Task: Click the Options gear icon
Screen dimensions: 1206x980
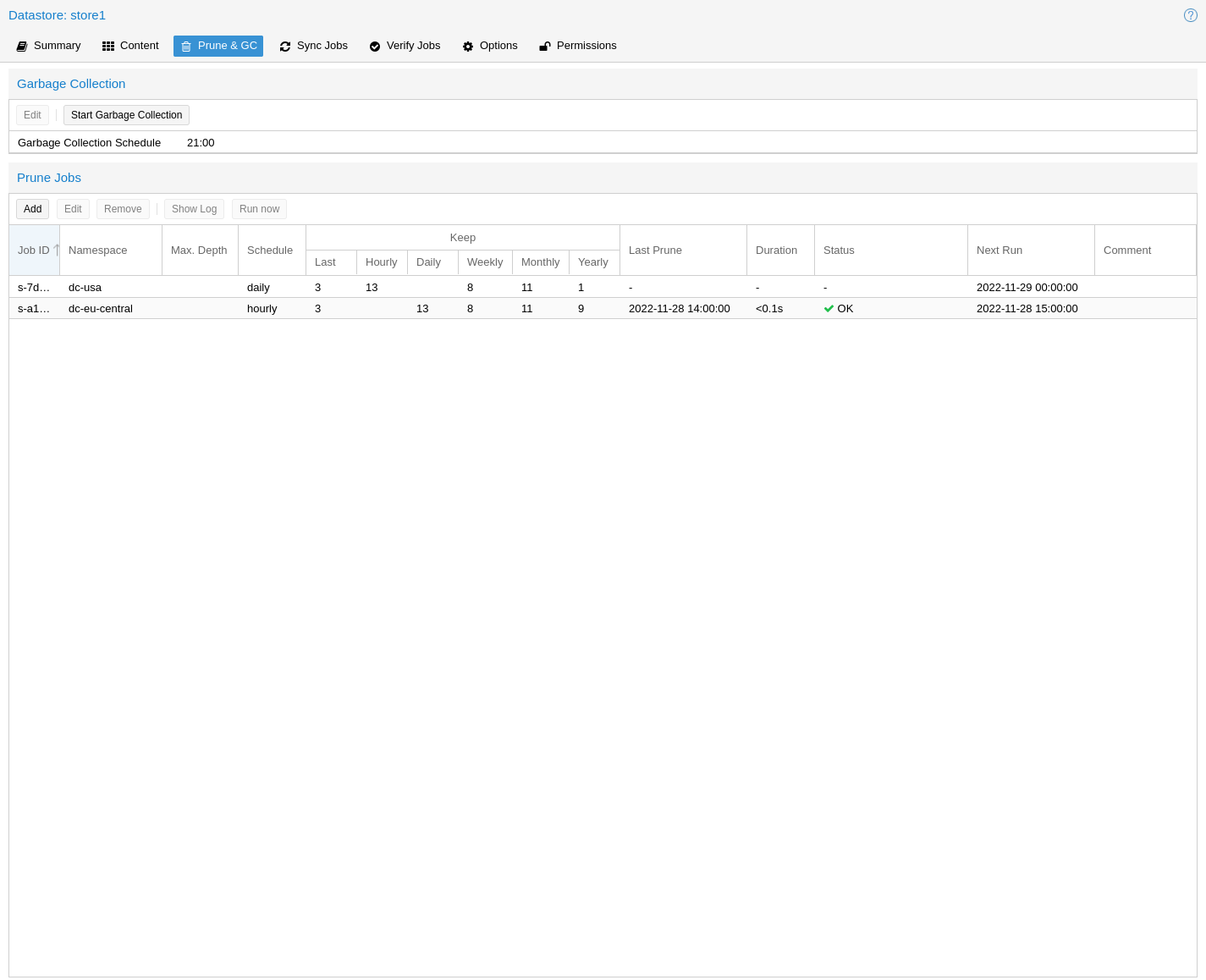Action: tap(468, 47)
